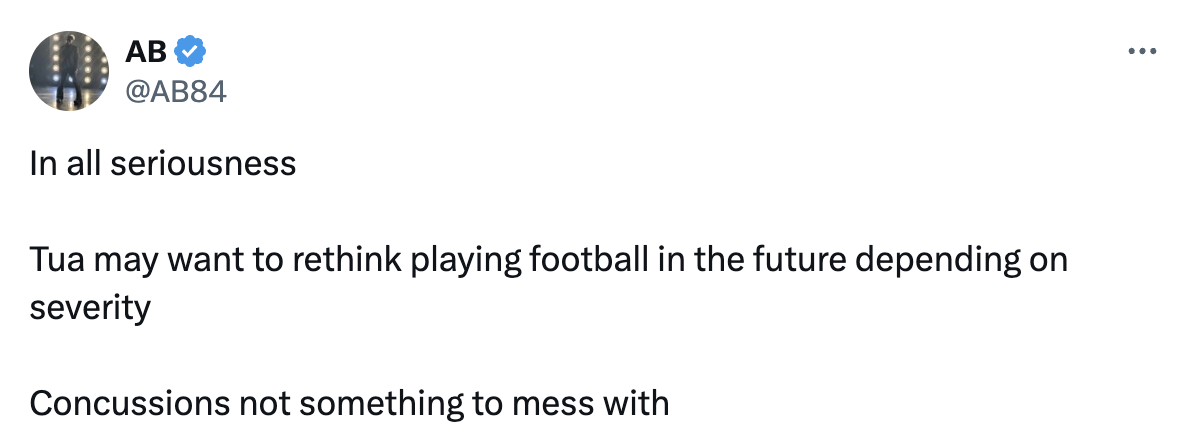Open the three-dot more options menu

1141,50
